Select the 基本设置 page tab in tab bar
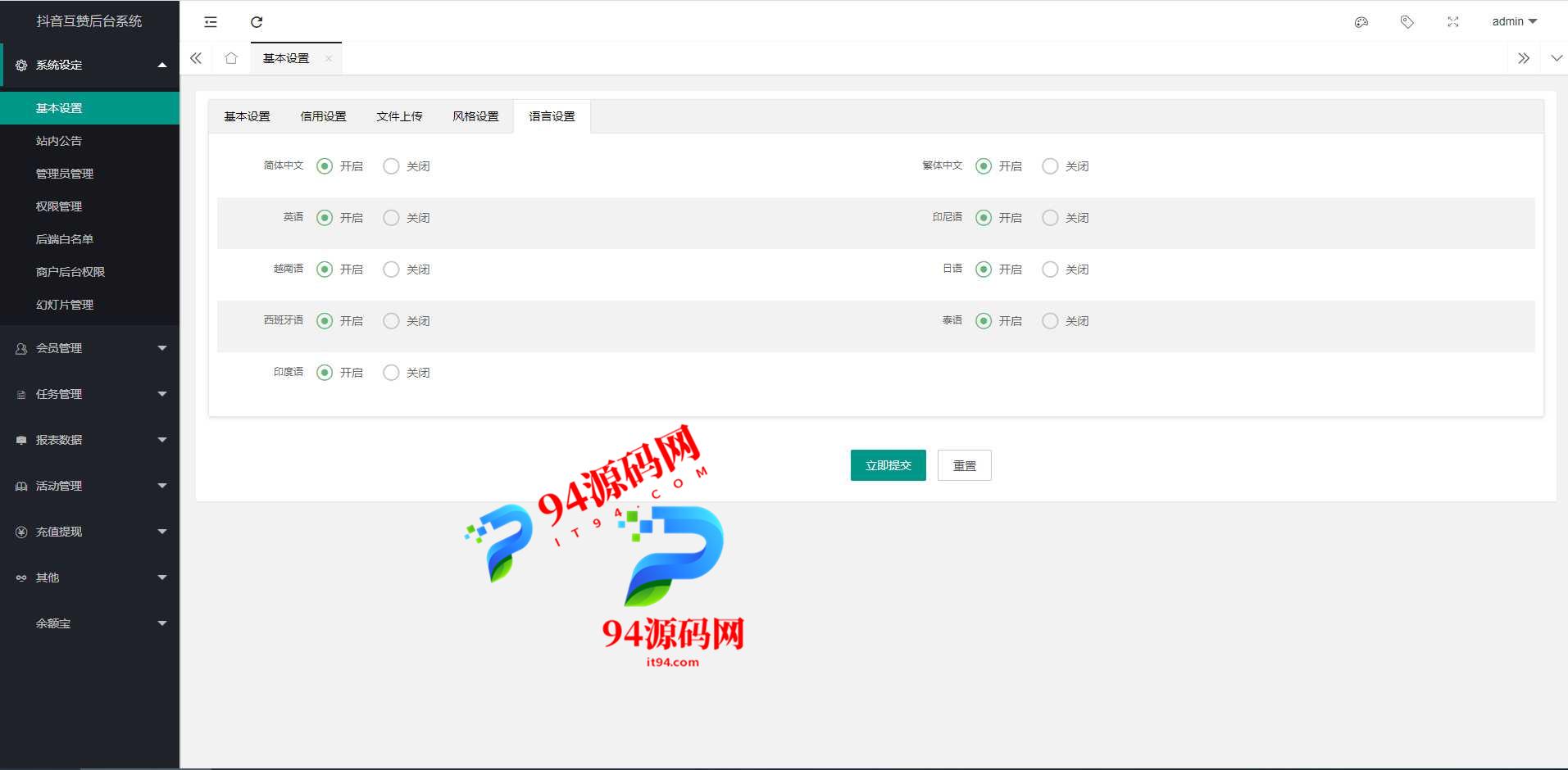 coord(286,58)
